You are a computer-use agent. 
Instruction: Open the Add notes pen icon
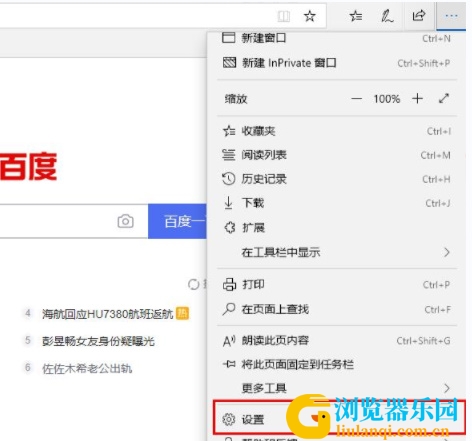pos(387,16)
